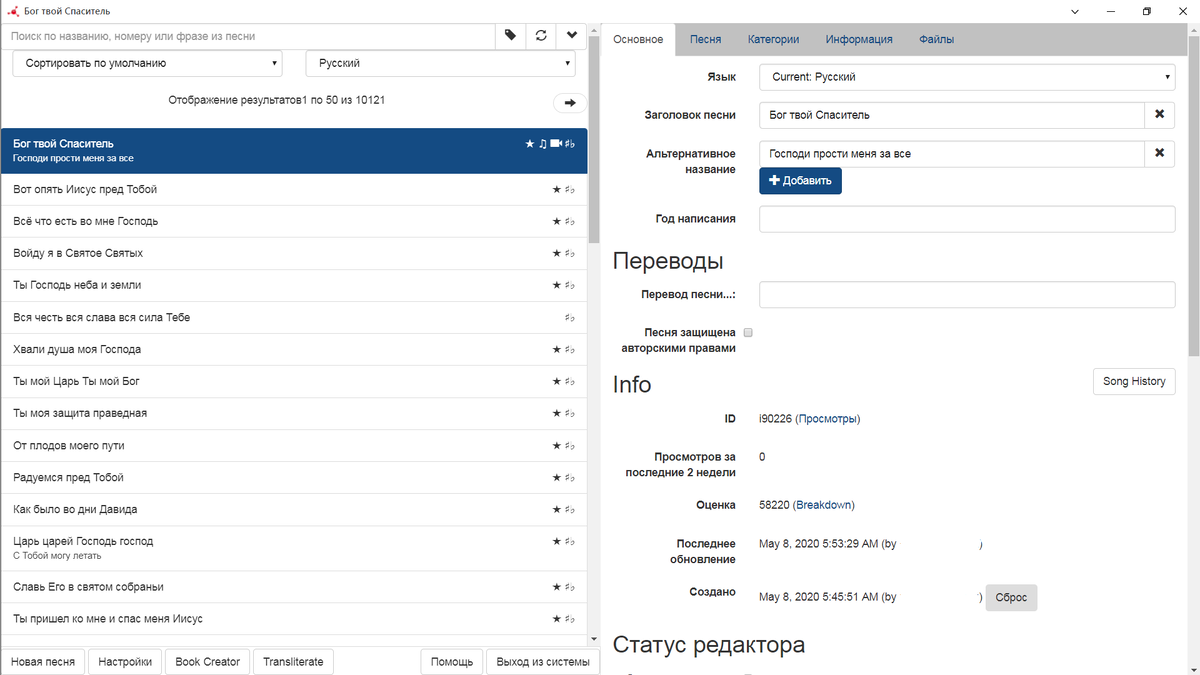1200x675 pixels.
Task: Click the app logo in title bar
Action: tap(12, 11)
